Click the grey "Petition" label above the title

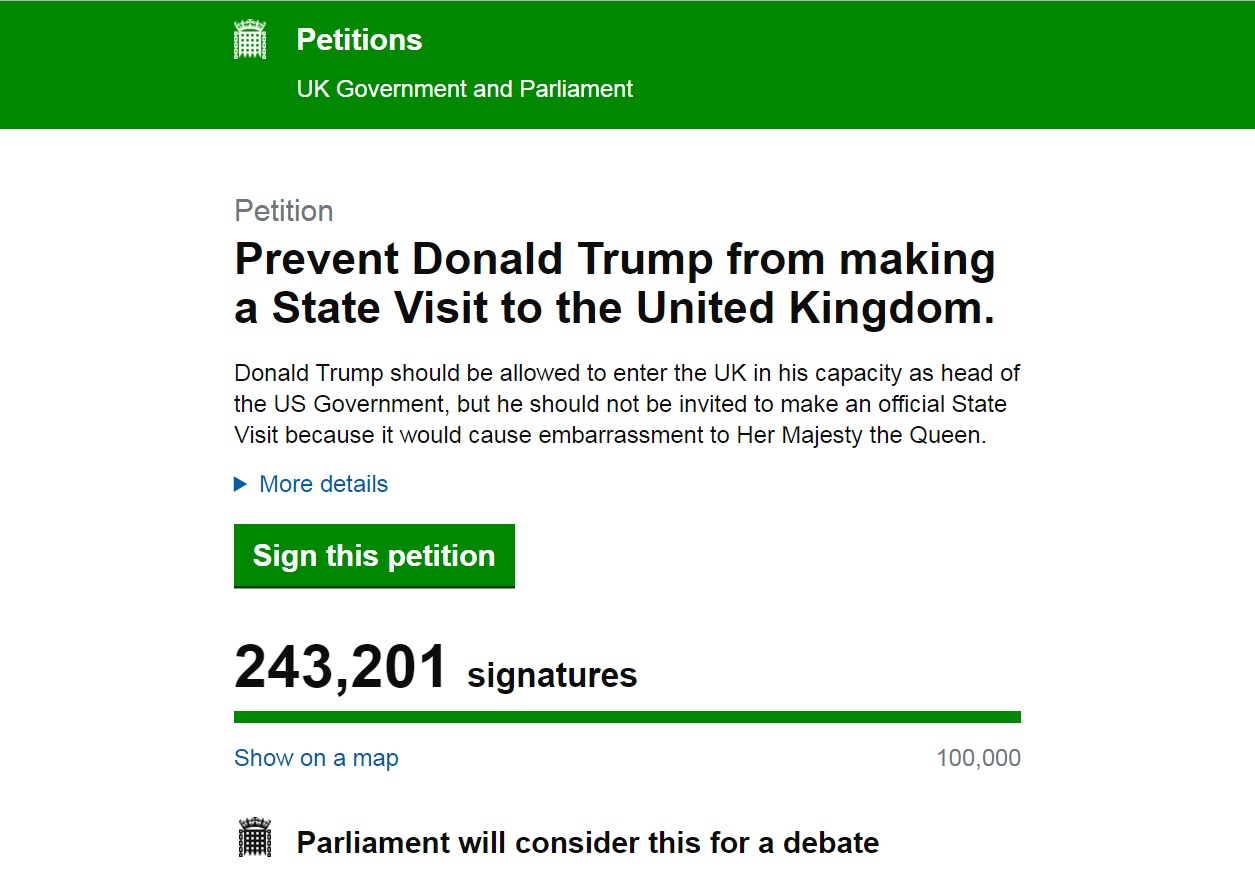pyautogui.click(x=284, y=211)
